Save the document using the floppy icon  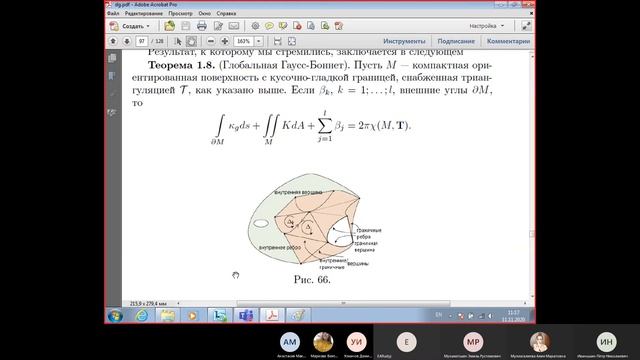pyautogui.click(x=186, y=26)
